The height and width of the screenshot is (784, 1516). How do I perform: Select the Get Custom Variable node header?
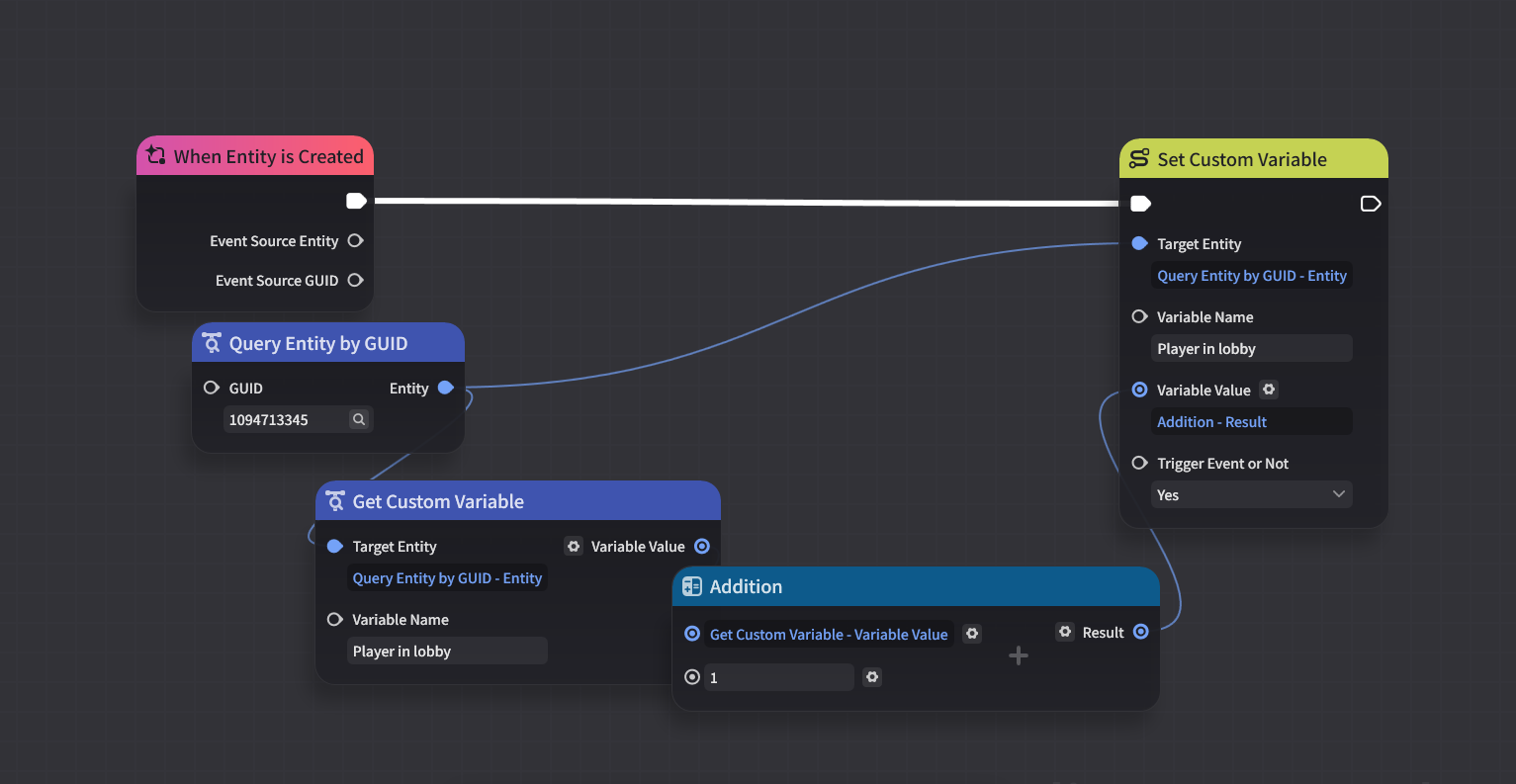pyautogui.click(x=518, y=500)
